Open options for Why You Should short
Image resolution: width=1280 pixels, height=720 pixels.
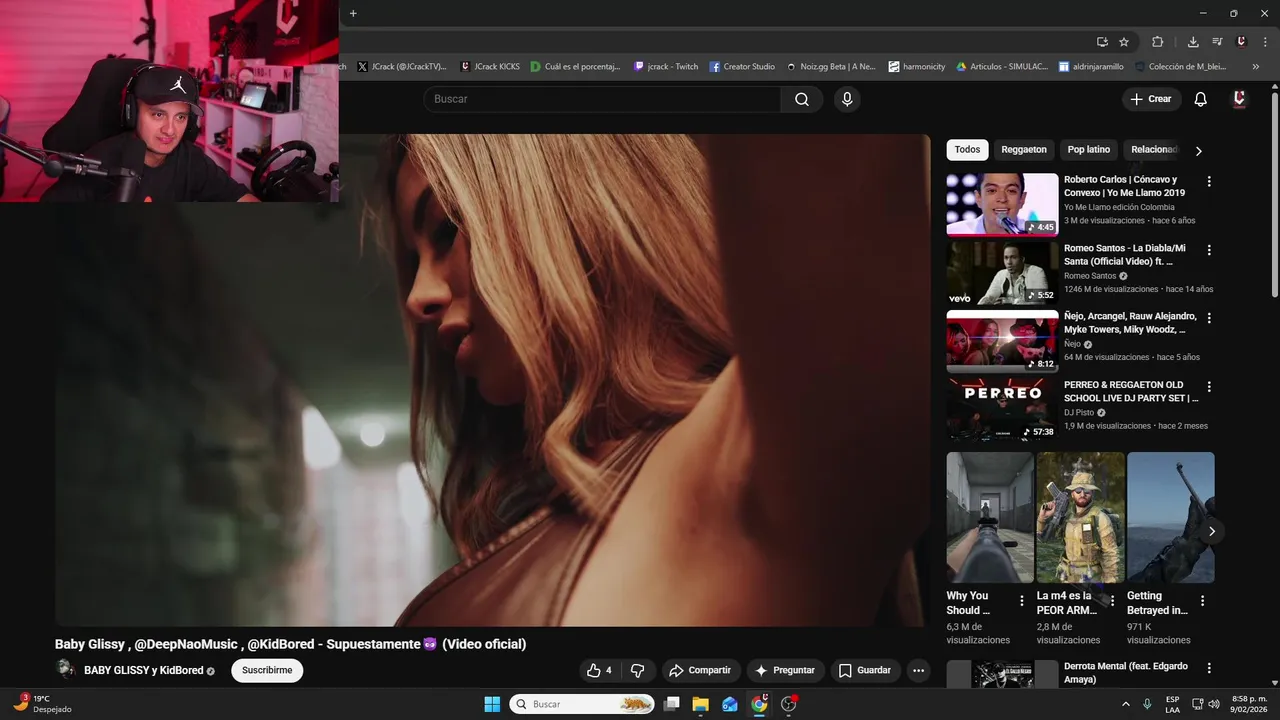[1021, 601]
